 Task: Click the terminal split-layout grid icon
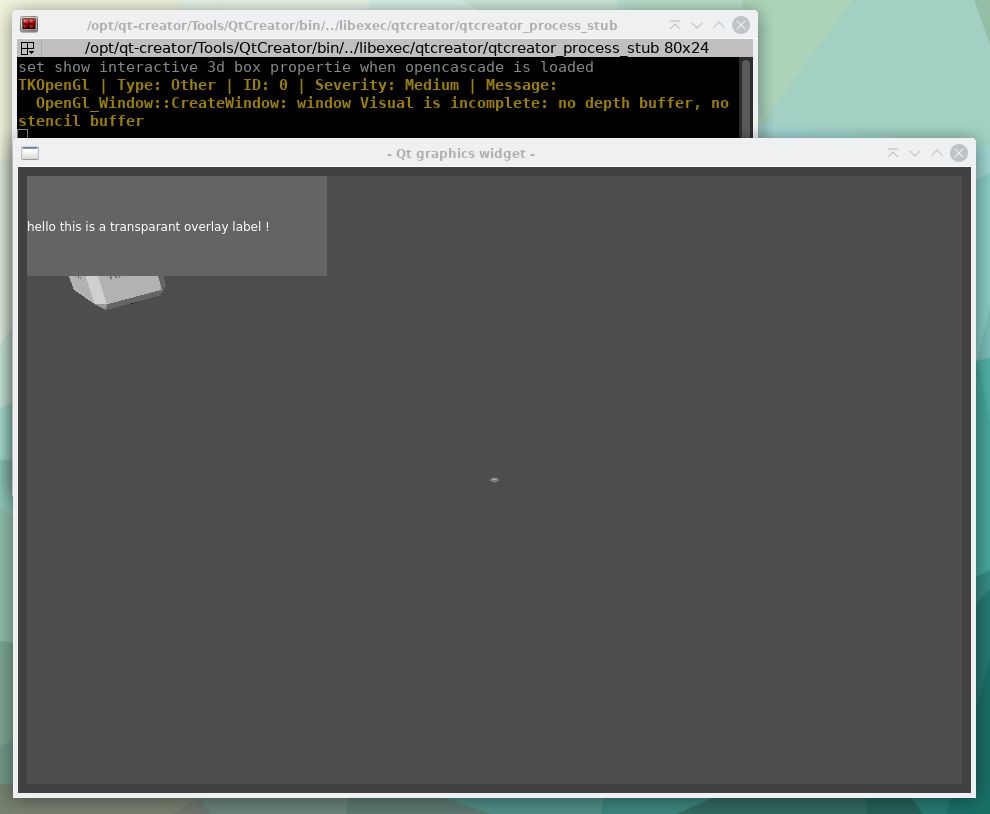[27, 48]
